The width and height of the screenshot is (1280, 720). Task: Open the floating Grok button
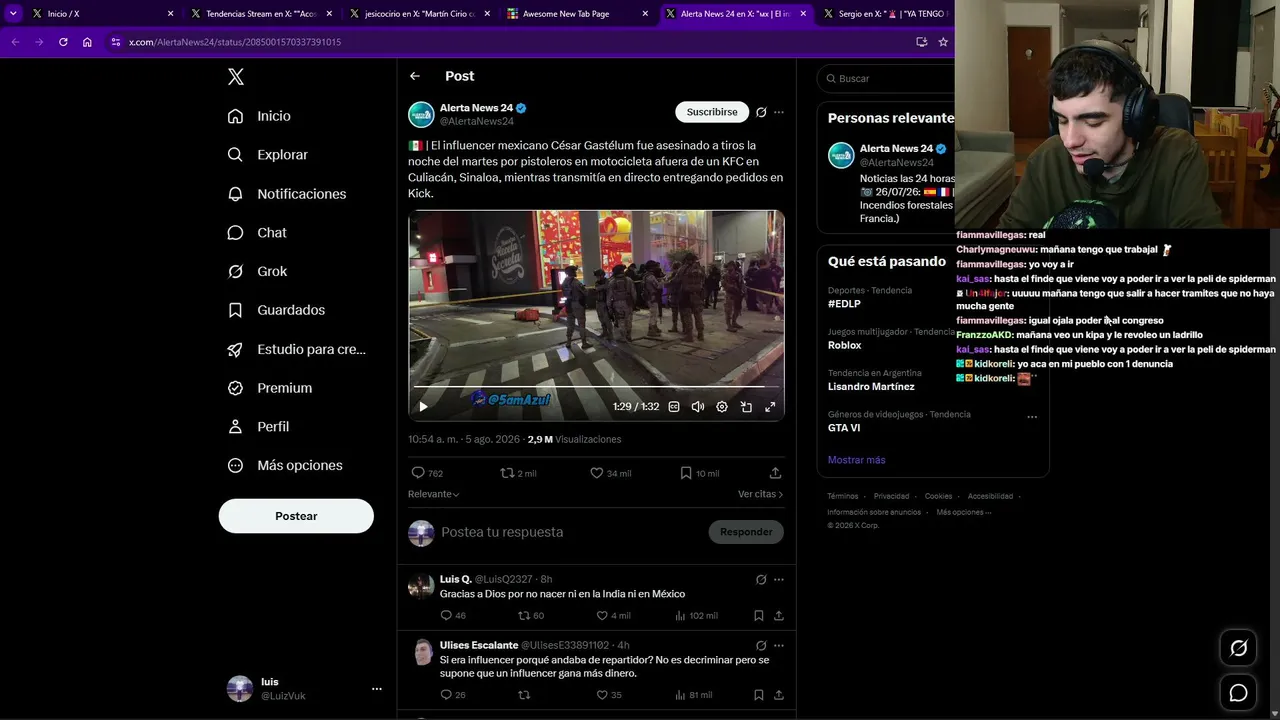pyautogui.click(x=1238, y=648)
